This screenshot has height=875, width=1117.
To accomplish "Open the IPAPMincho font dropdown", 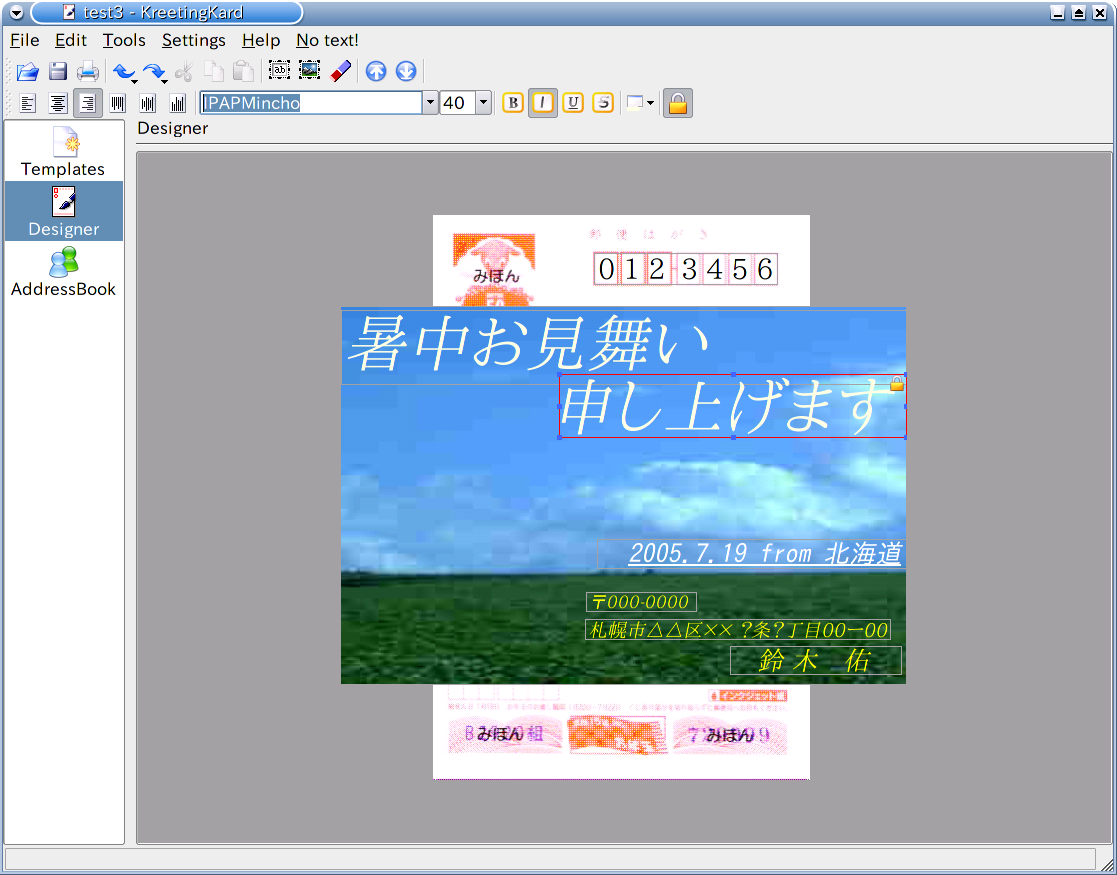I will pyautogui.click(x=430, y=103).
